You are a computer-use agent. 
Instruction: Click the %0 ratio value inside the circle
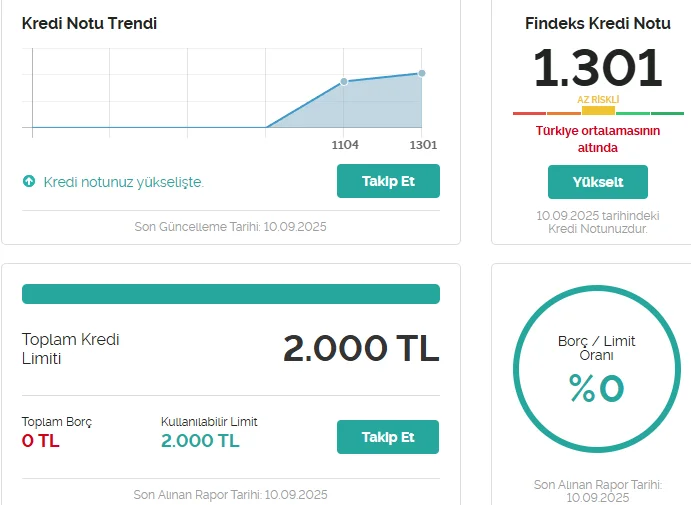click(596, 388)
